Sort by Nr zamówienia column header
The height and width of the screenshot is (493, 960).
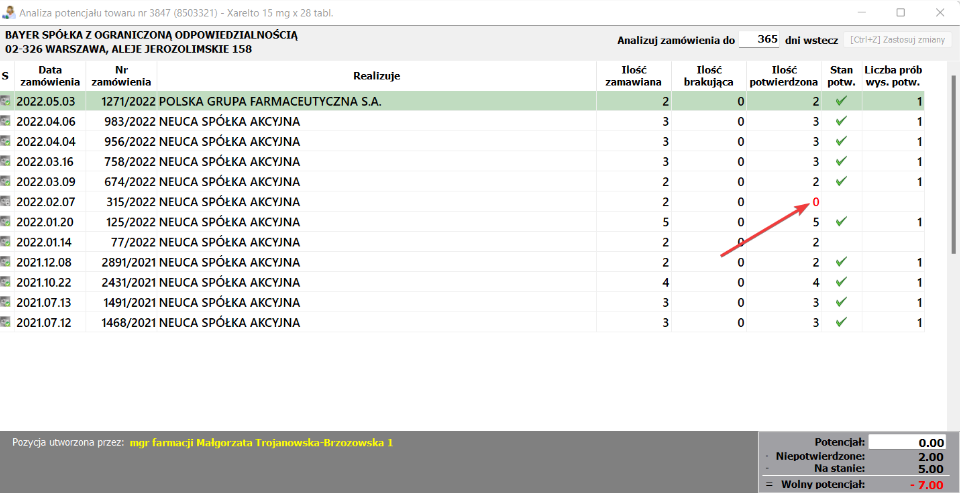(x=121, y=76)
